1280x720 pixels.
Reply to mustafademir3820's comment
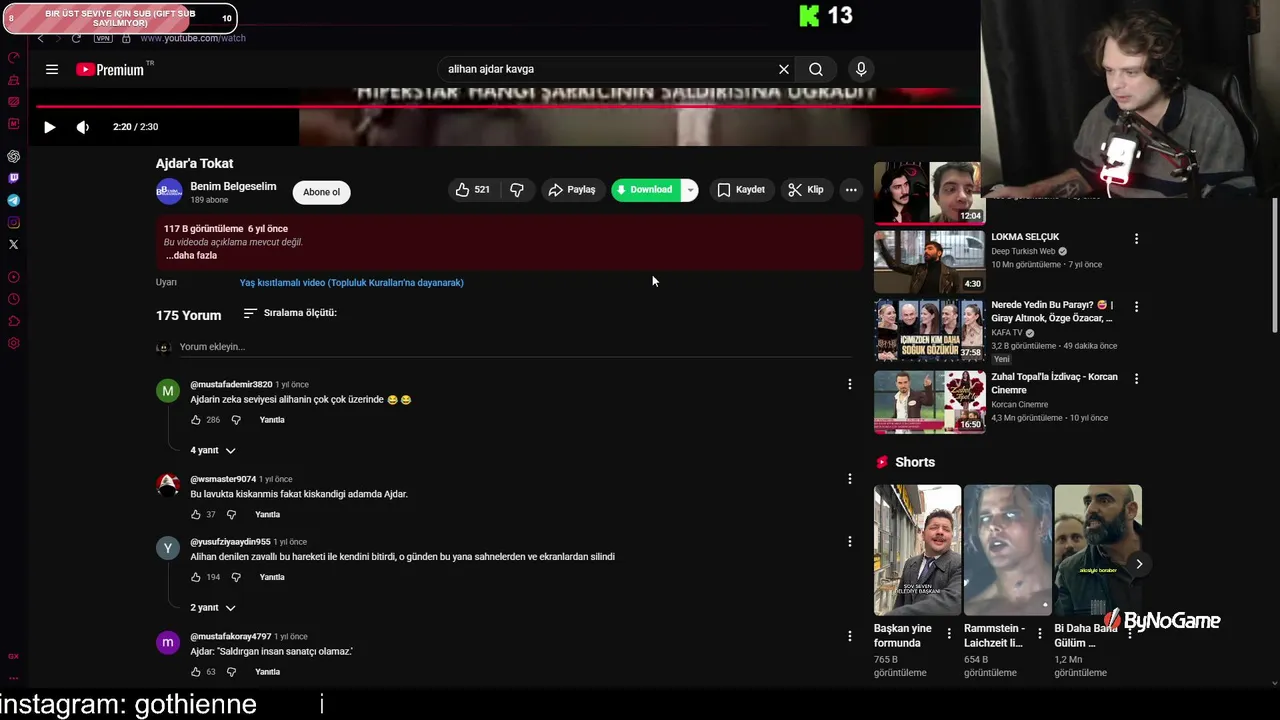272,420
